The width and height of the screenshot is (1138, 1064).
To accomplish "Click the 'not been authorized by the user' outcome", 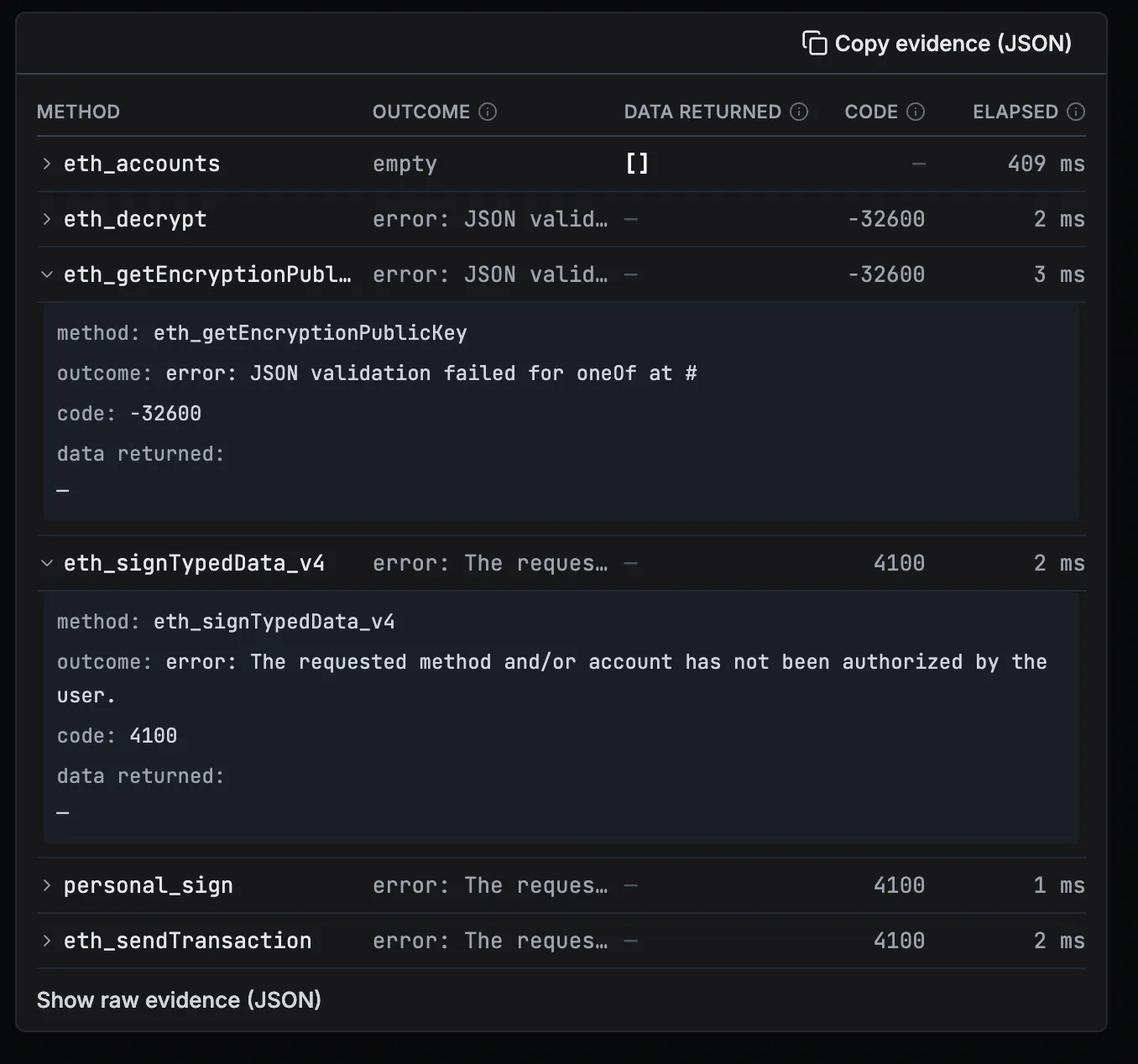I will tap(551, 678).
